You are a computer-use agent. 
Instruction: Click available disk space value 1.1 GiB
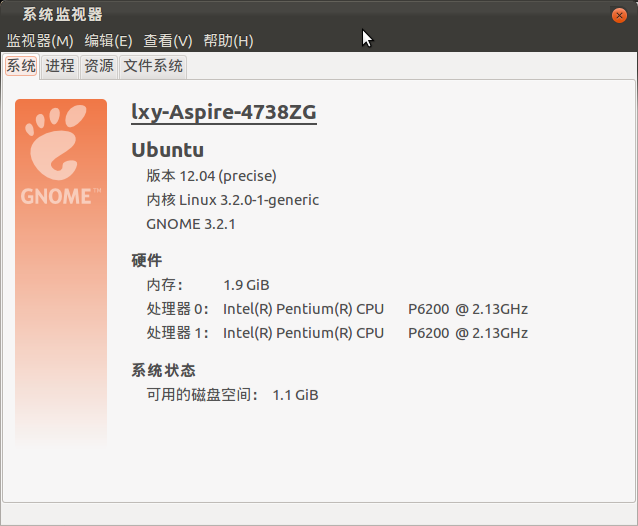295,395
